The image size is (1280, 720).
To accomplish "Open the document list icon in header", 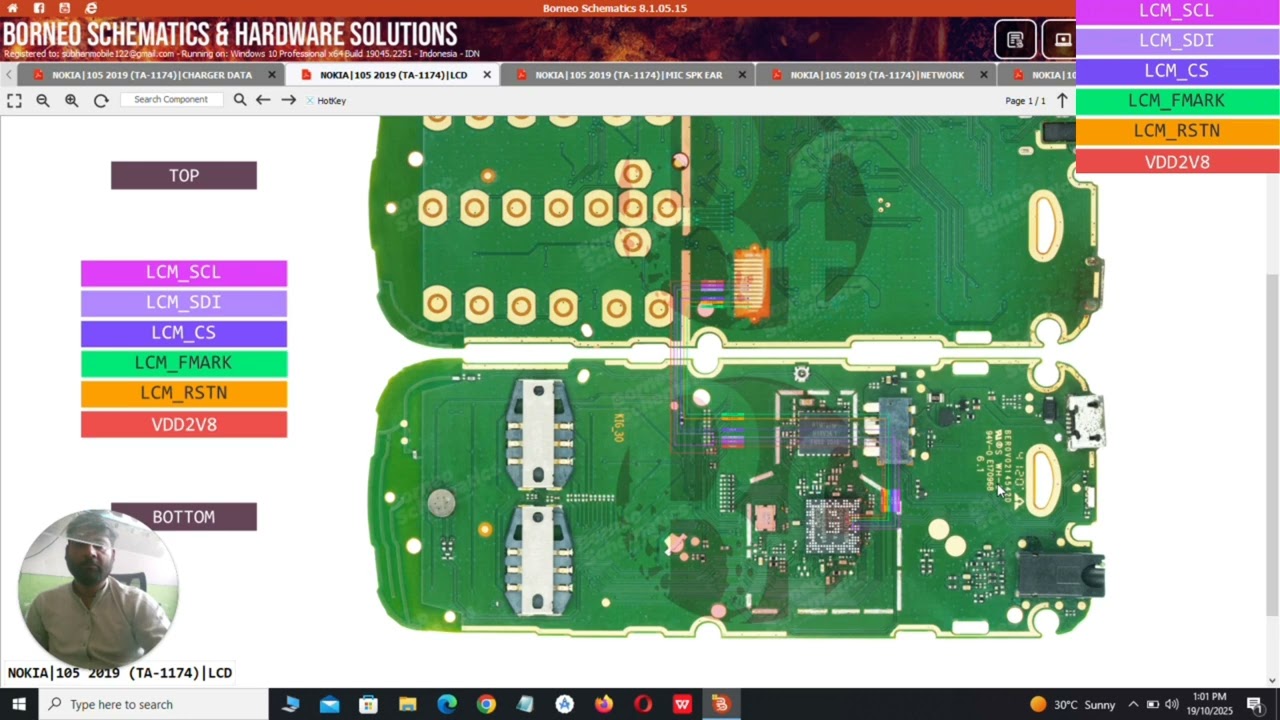I will tap(1015, 40).
